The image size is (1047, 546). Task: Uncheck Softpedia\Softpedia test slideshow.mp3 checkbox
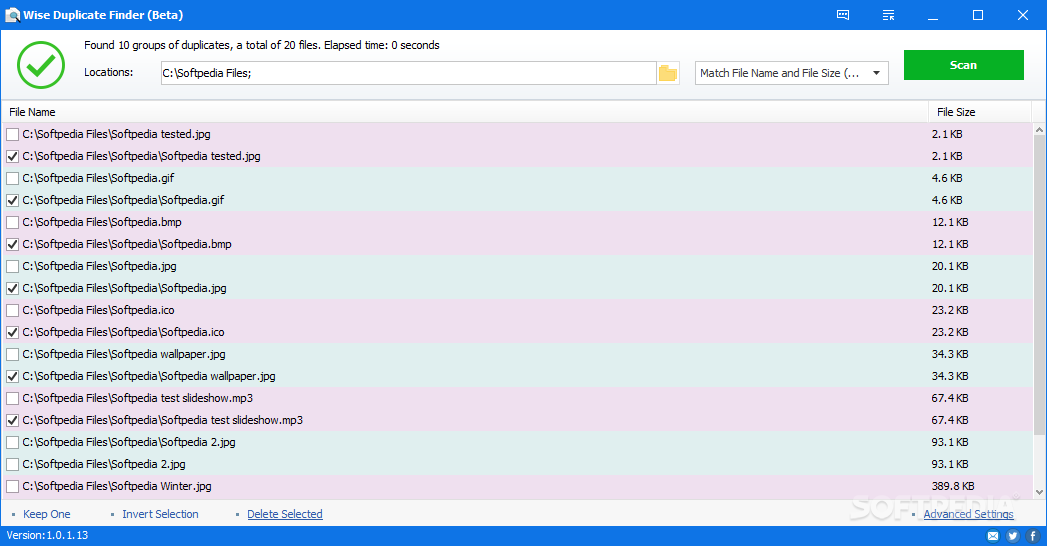pos(12,420)
